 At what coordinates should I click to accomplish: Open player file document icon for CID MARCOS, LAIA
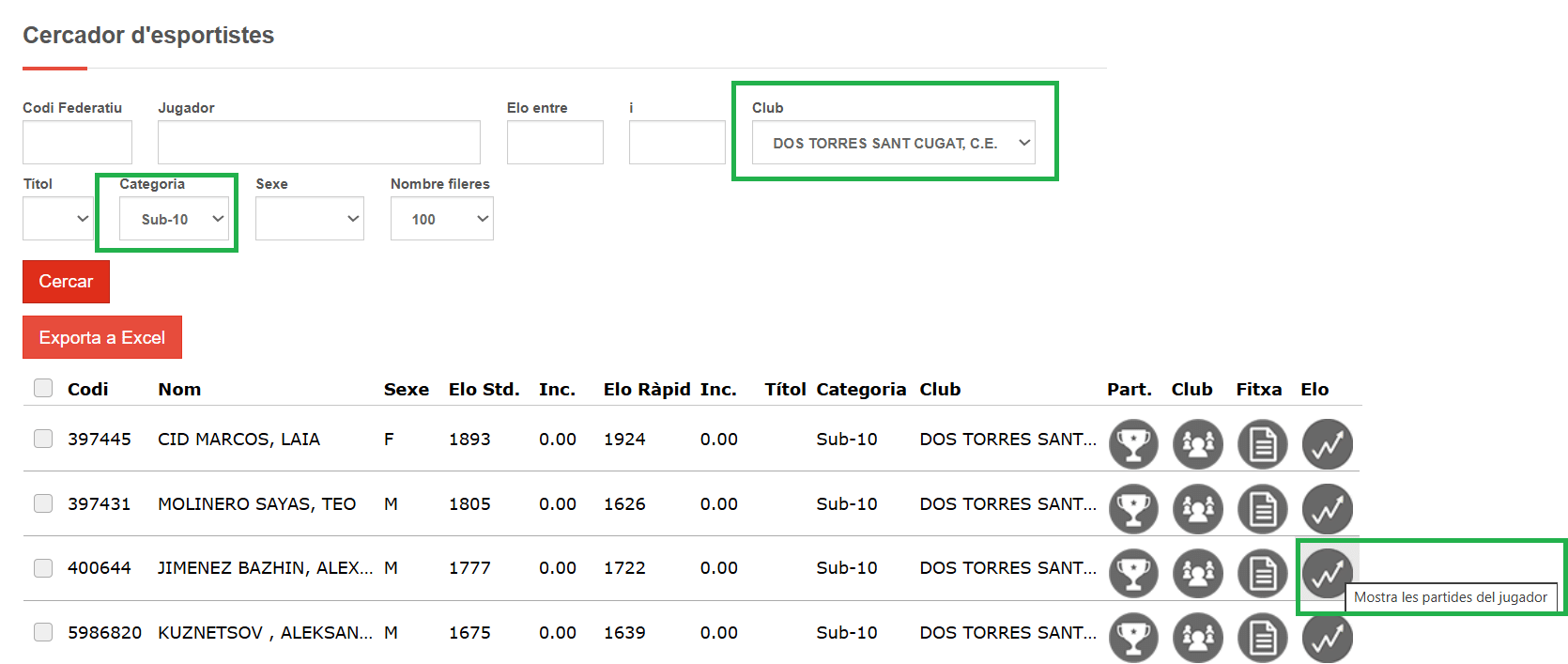(x=1263, y=443)
